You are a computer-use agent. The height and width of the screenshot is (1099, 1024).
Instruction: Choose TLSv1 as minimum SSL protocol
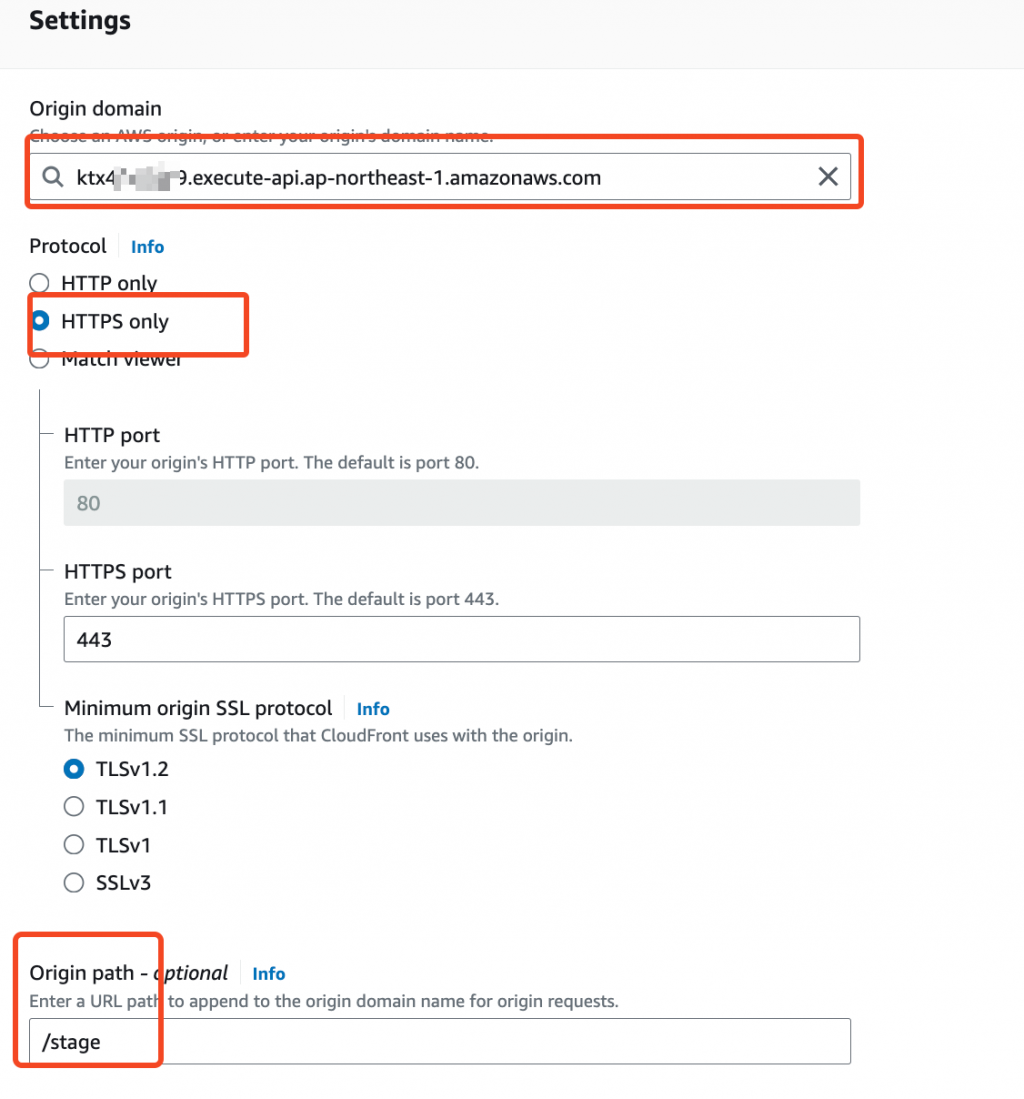74,845
